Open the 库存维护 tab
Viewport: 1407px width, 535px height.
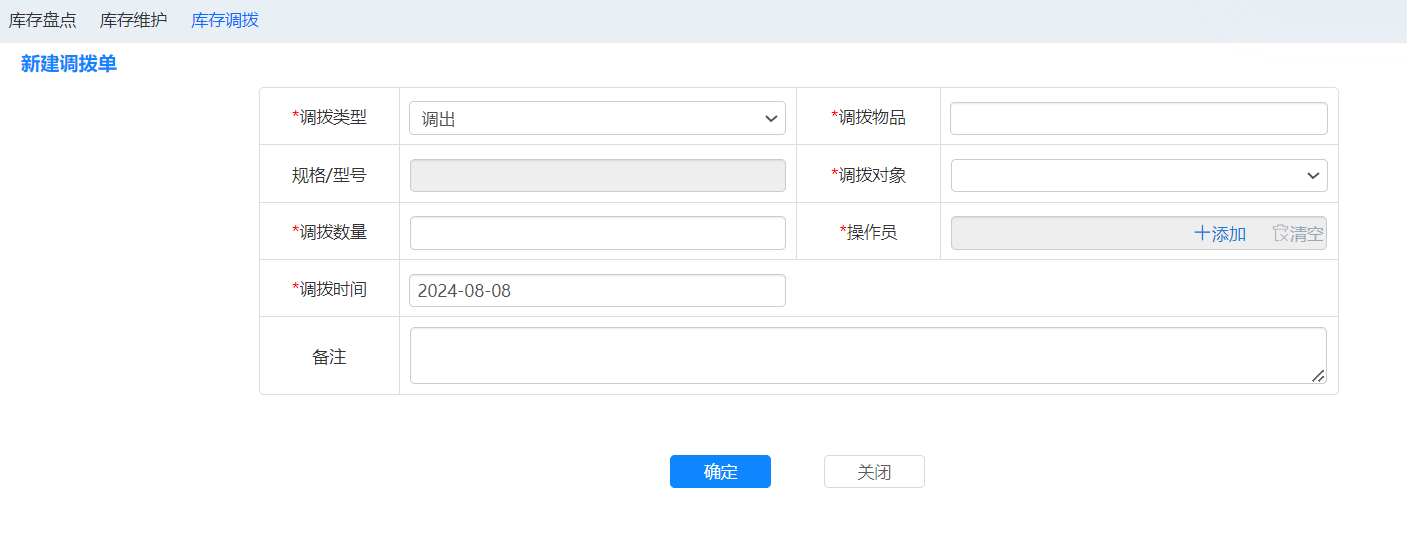133,20
